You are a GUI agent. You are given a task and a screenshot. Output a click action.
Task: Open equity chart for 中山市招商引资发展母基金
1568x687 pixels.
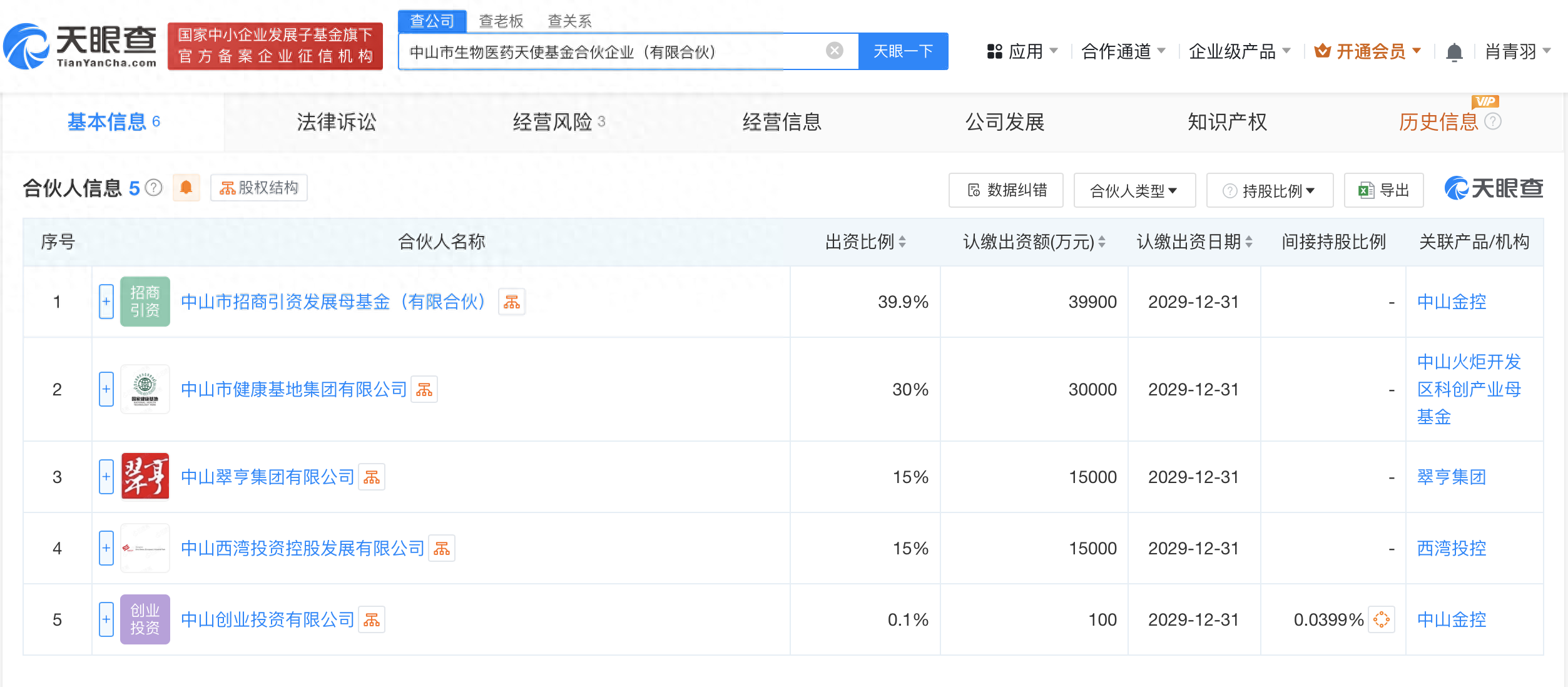[x=511, y=302]
